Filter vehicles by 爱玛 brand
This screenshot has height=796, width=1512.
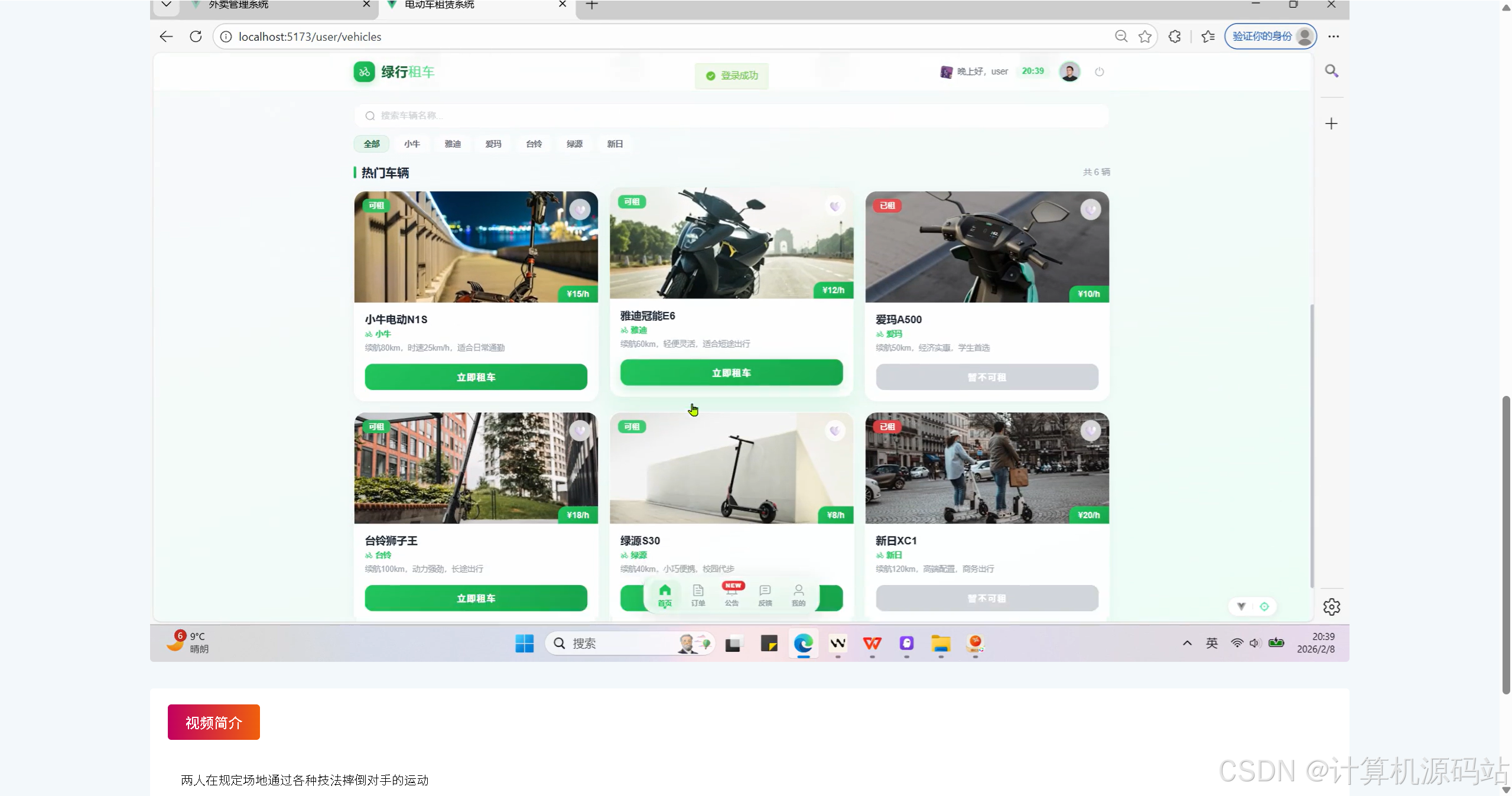493,144
